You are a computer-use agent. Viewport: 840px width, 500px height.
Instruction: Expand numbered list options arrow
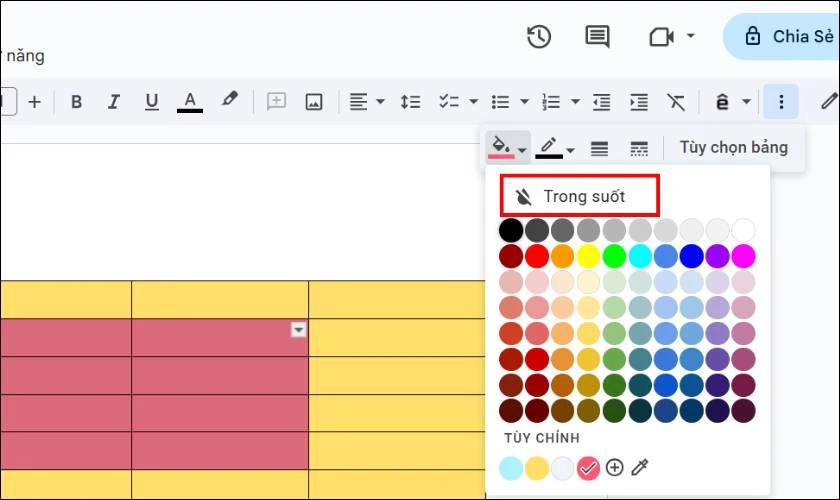point(575,101)
